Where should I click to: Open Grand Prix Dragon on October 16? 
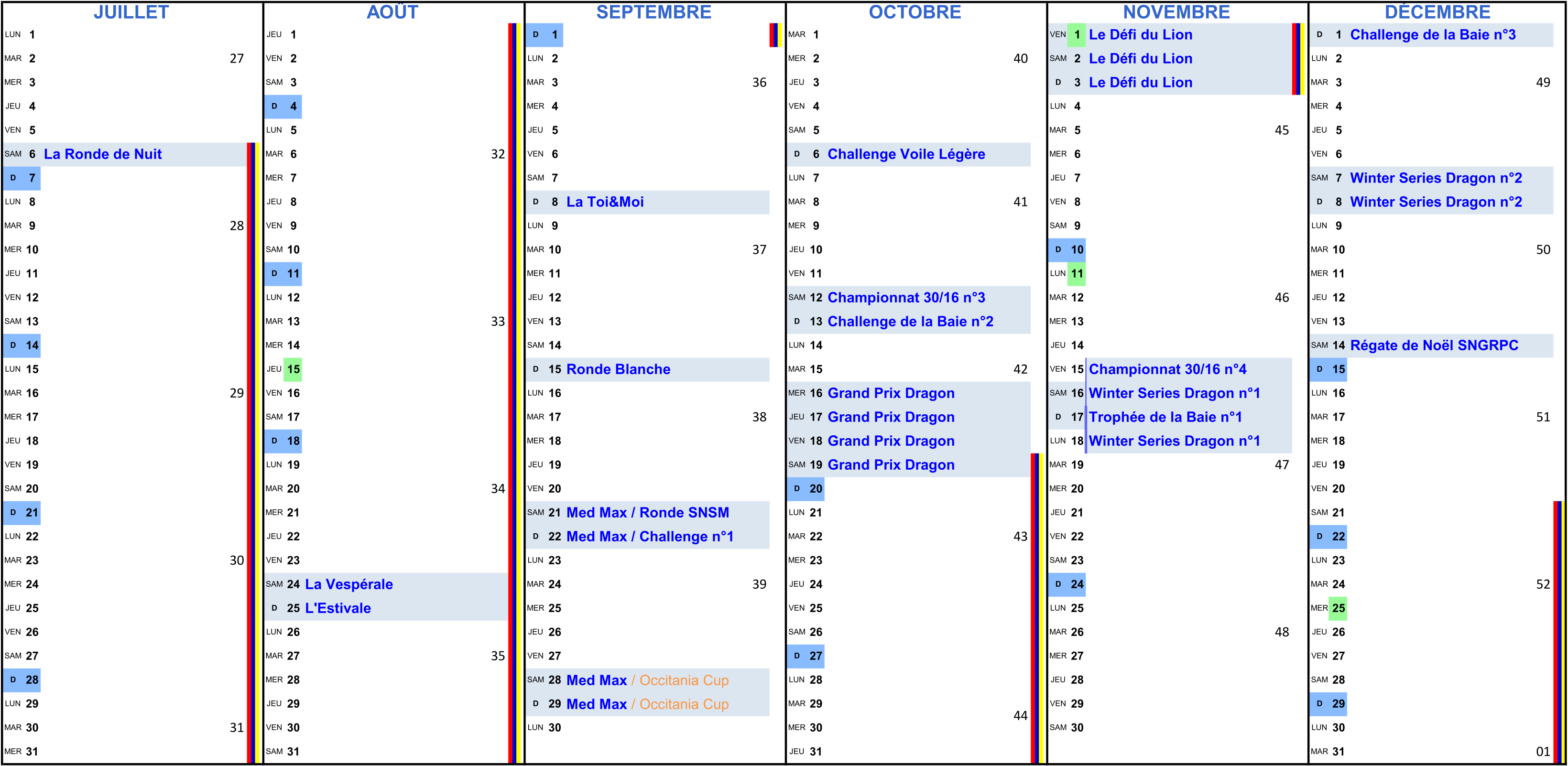point(891,394)
